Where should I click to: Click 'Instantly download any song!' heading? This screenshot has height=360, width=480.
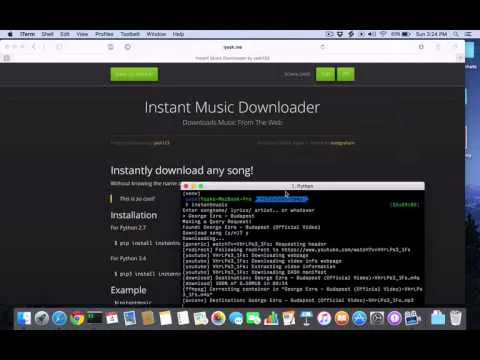click(x=182, y=171)
